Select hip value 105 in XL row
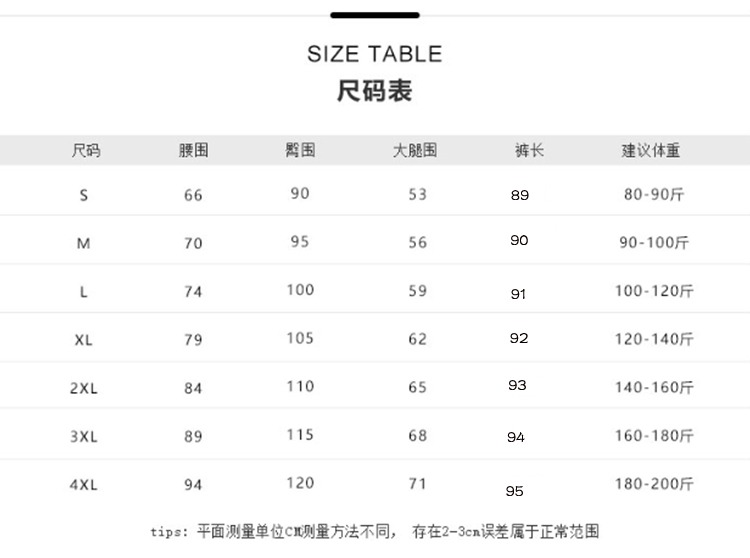750x558 pixels. pos(300,338)
